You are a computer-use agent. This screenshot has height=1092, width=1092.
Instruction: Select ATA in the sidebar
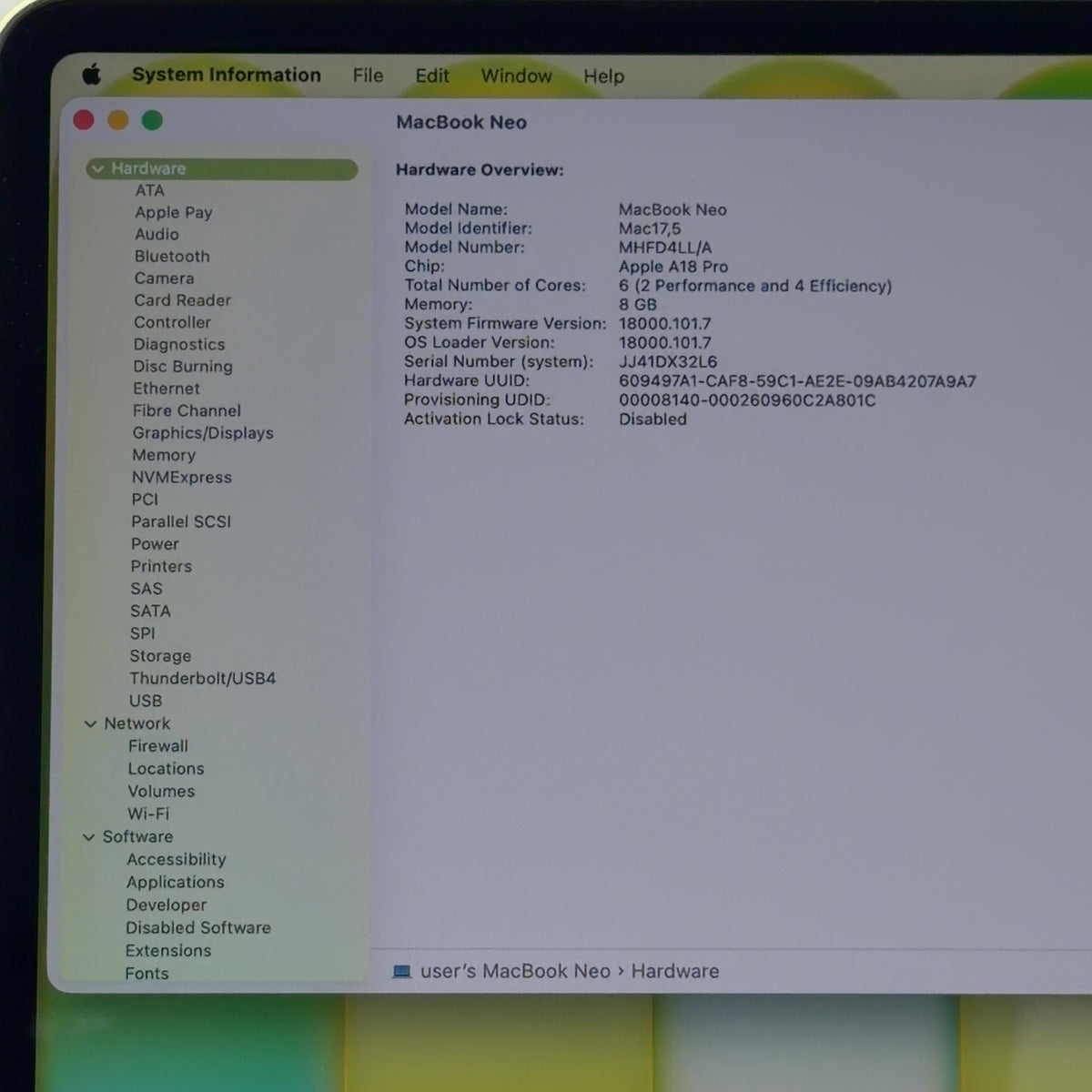click(150, 190)
